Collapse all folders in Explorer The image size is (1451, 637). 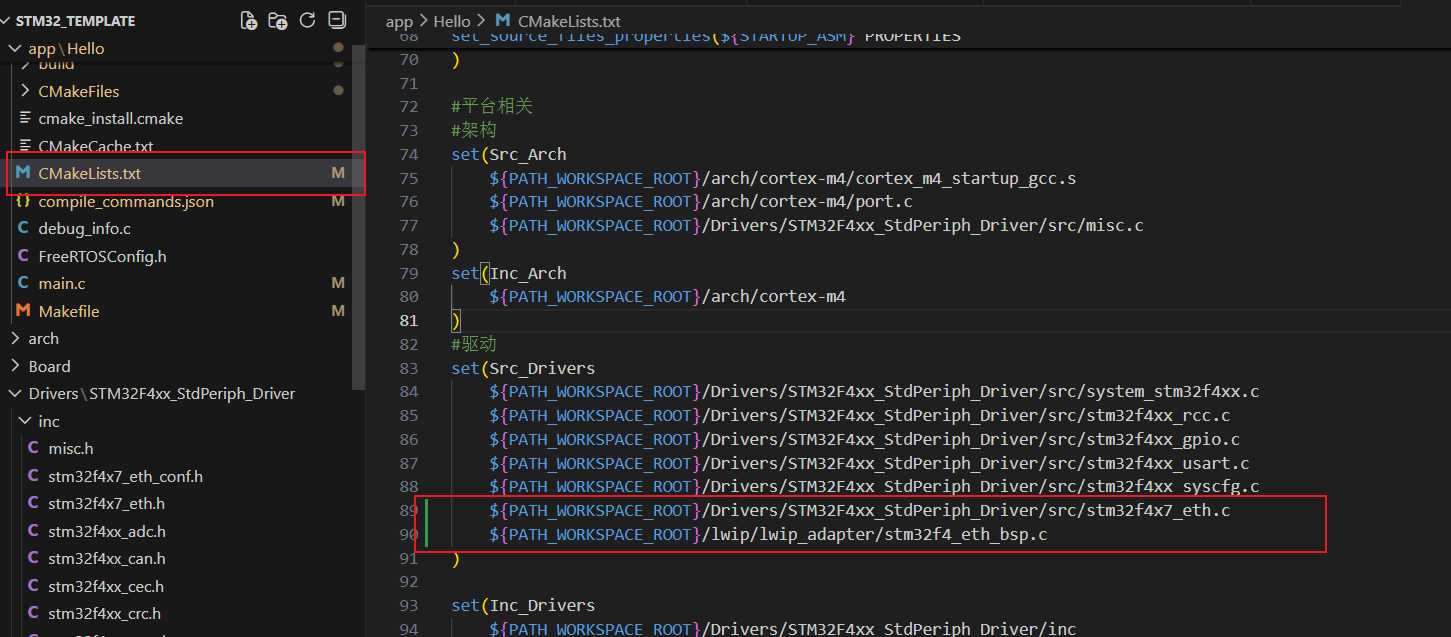click(337, 20)
